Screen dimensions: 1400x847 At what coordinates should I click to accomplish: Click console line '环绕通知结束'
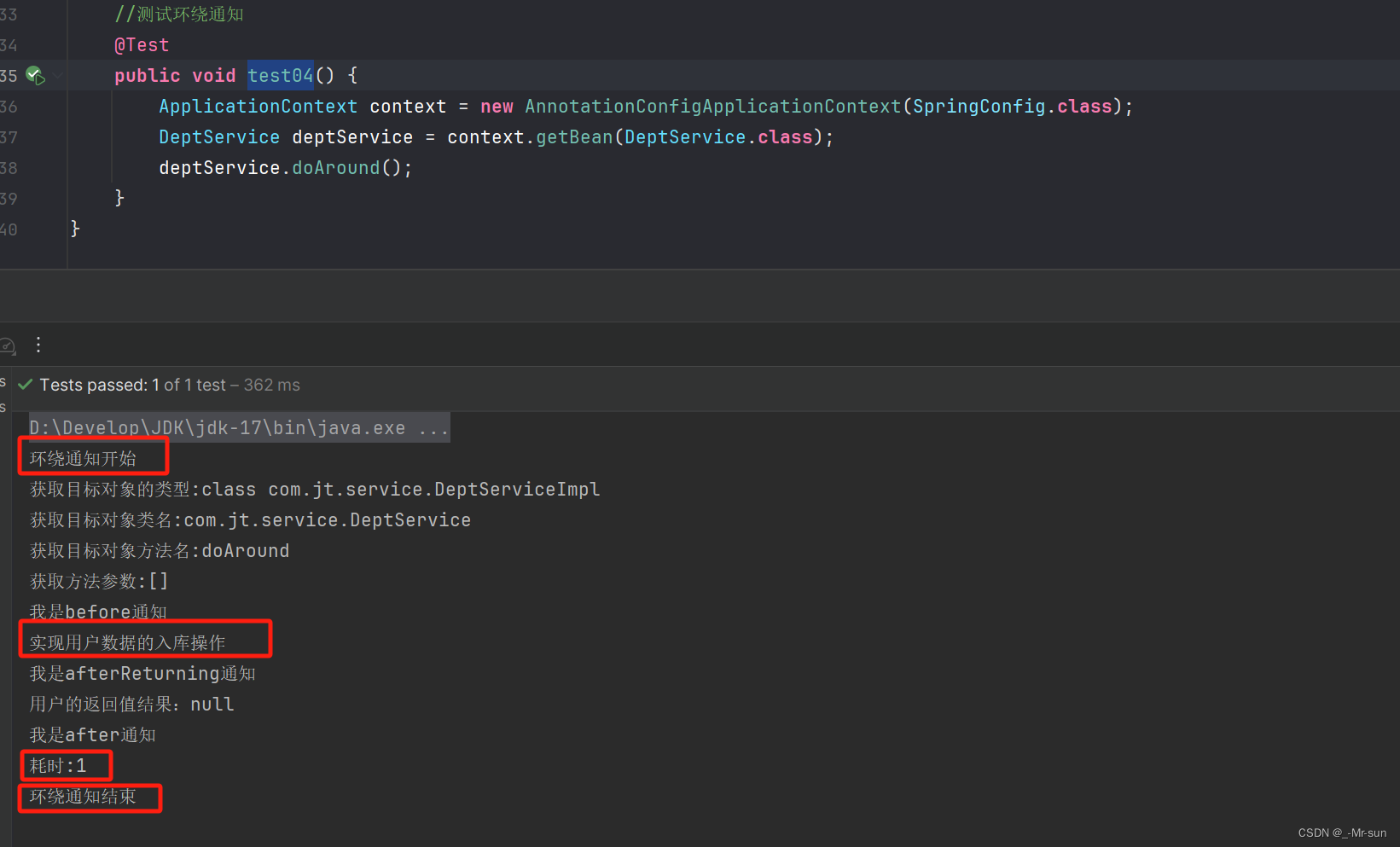click(x=83, y=797)
